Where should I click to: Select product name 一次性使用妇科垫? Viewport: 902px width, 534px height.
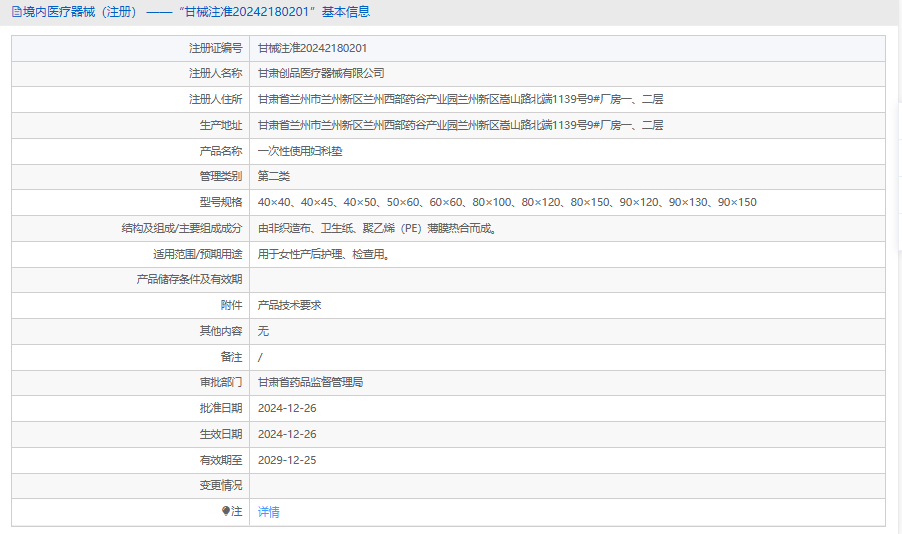(x=300, y=151)
